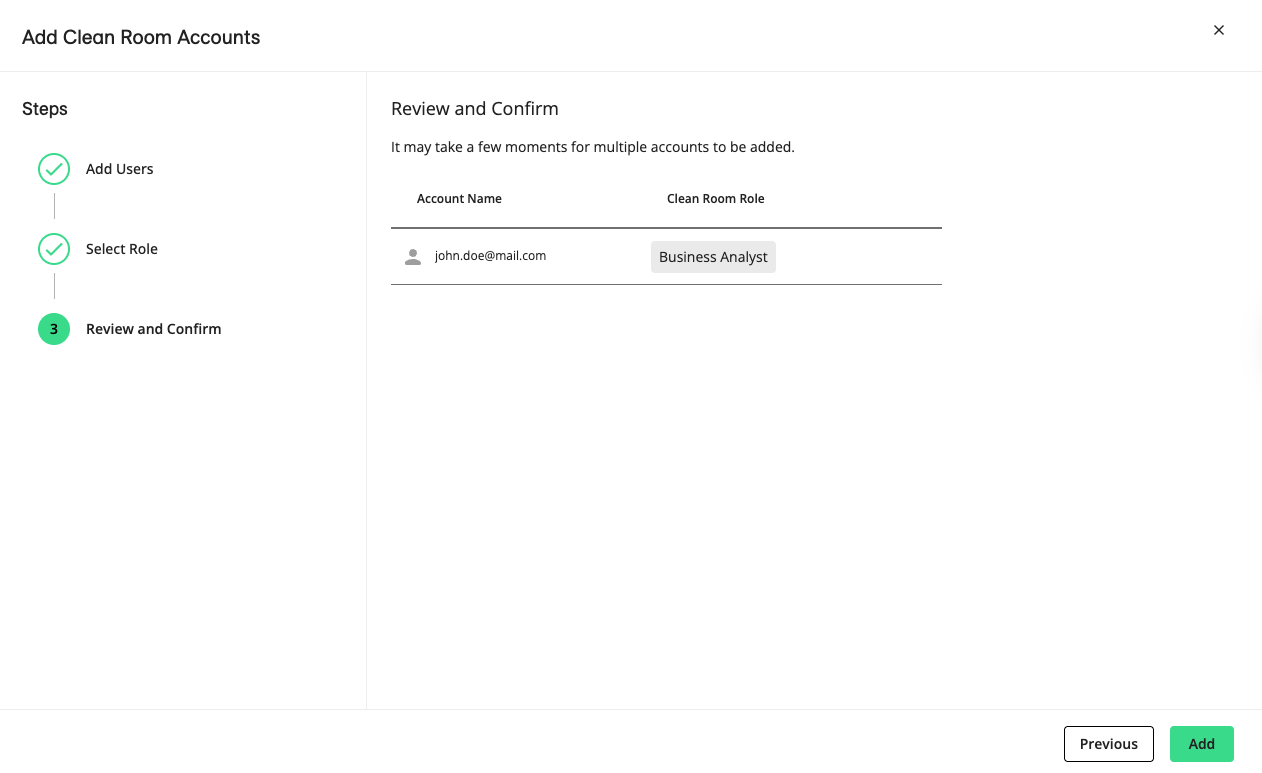Click the user avatar icon beside john.doe@mail.com
1262x773 pixels.
click(412, 257)
